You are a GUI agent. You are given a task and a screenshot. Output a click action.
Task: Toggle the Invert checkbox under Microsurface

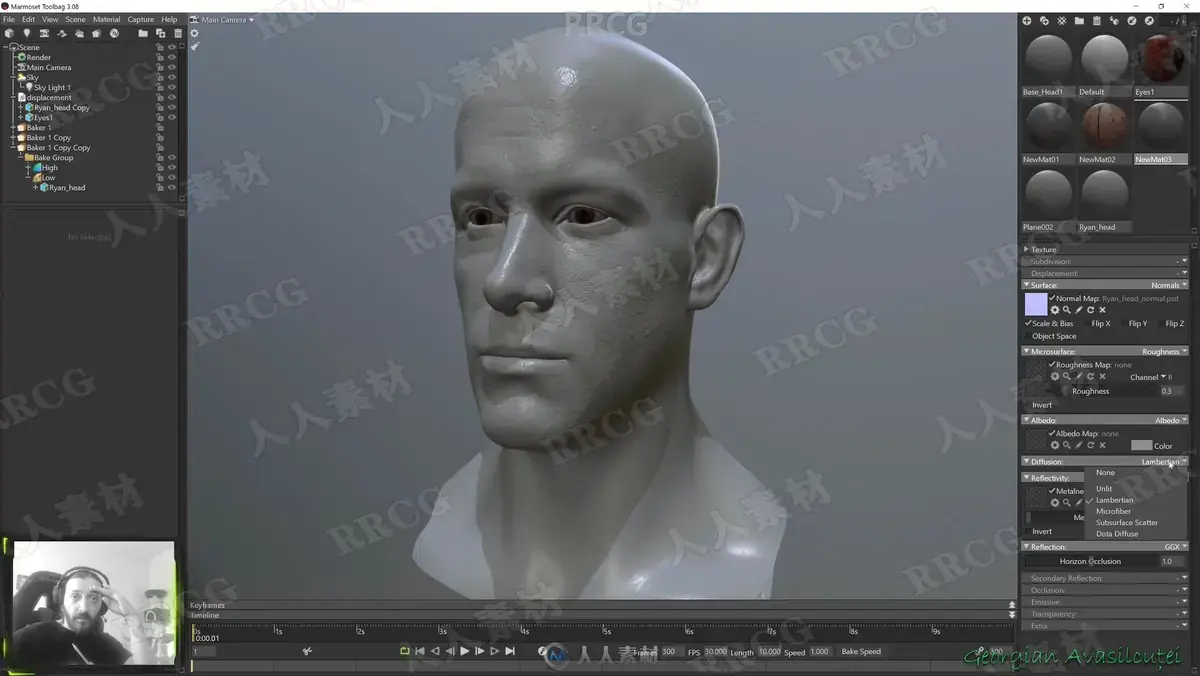1028,405
